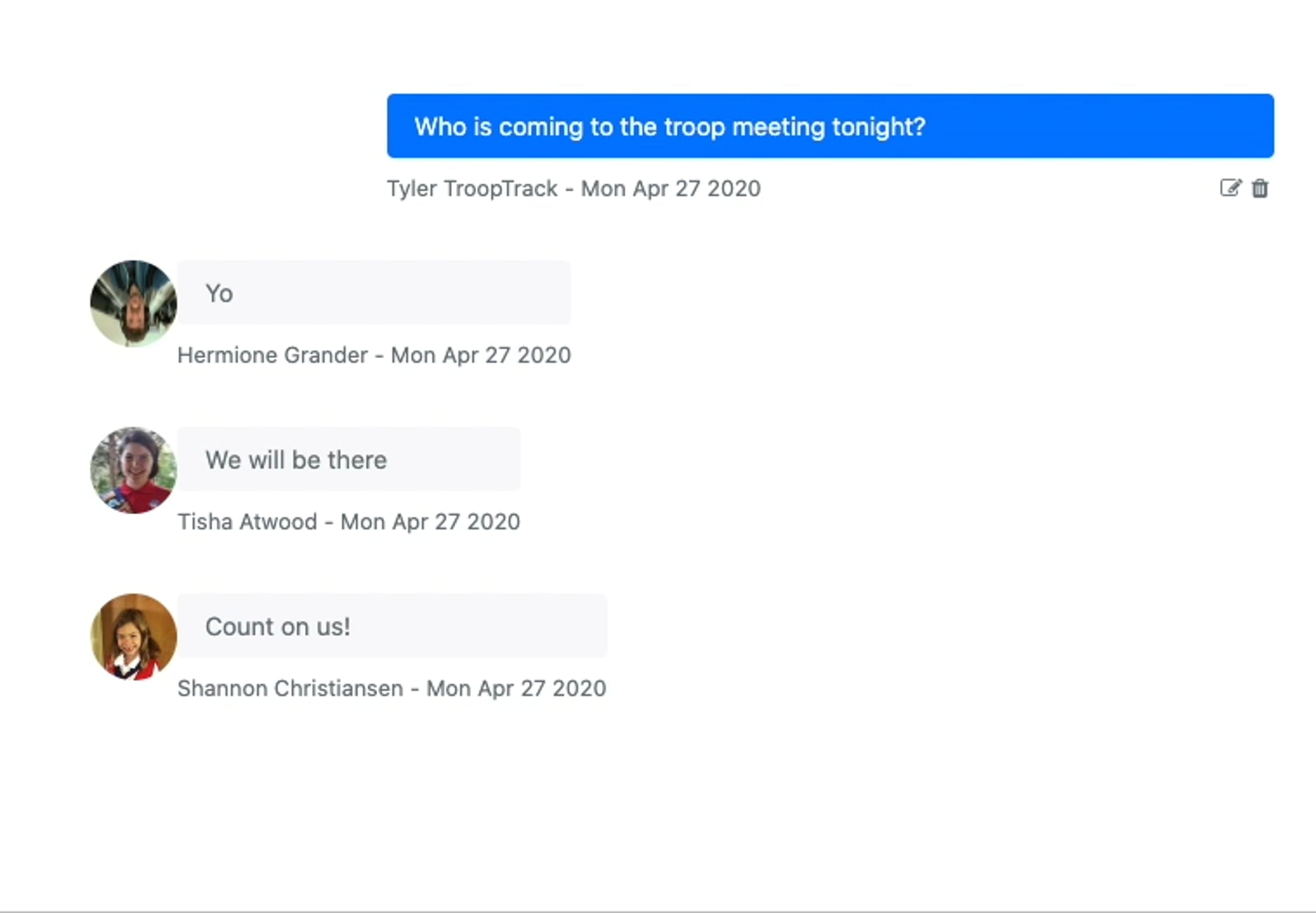Click the date after Hermione Grander's name
1316x913 pixels.
click(x=480, y=355)
